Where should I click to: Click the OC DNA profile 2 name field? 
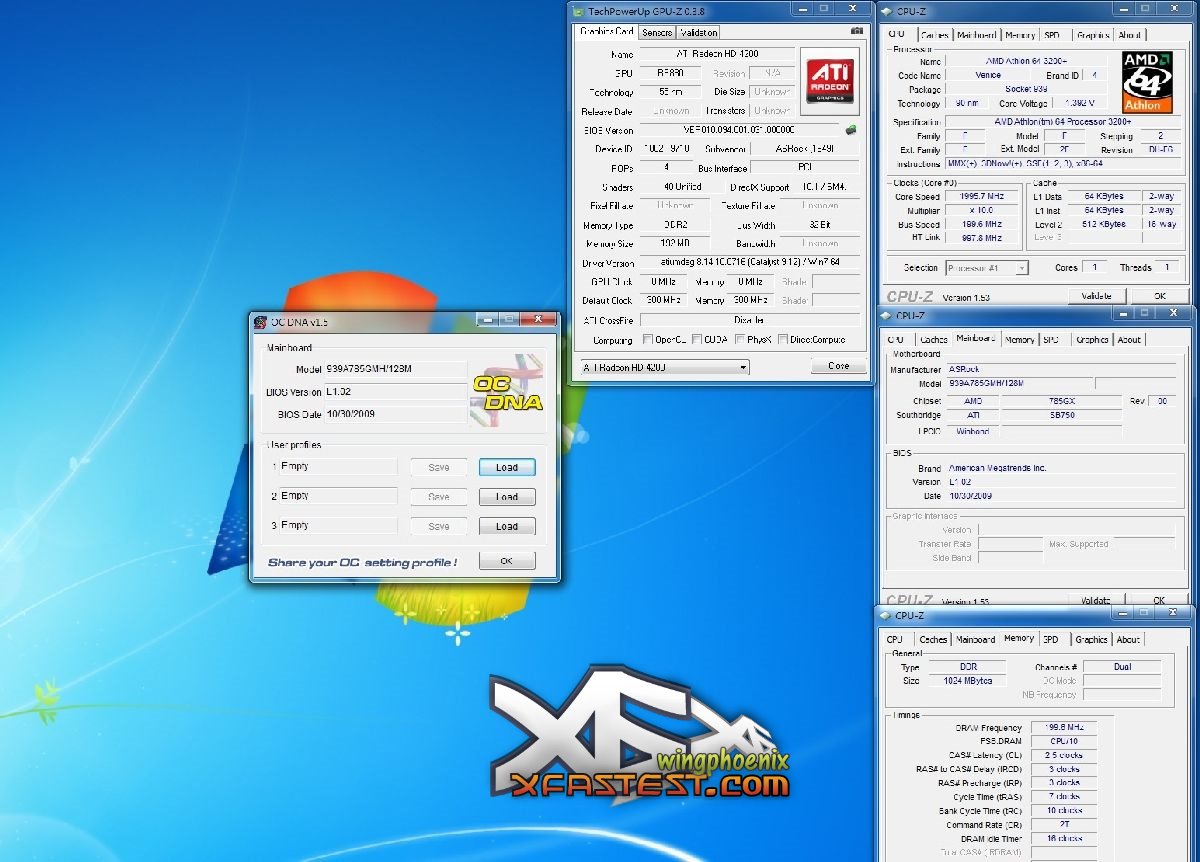[x=338, y=497]
